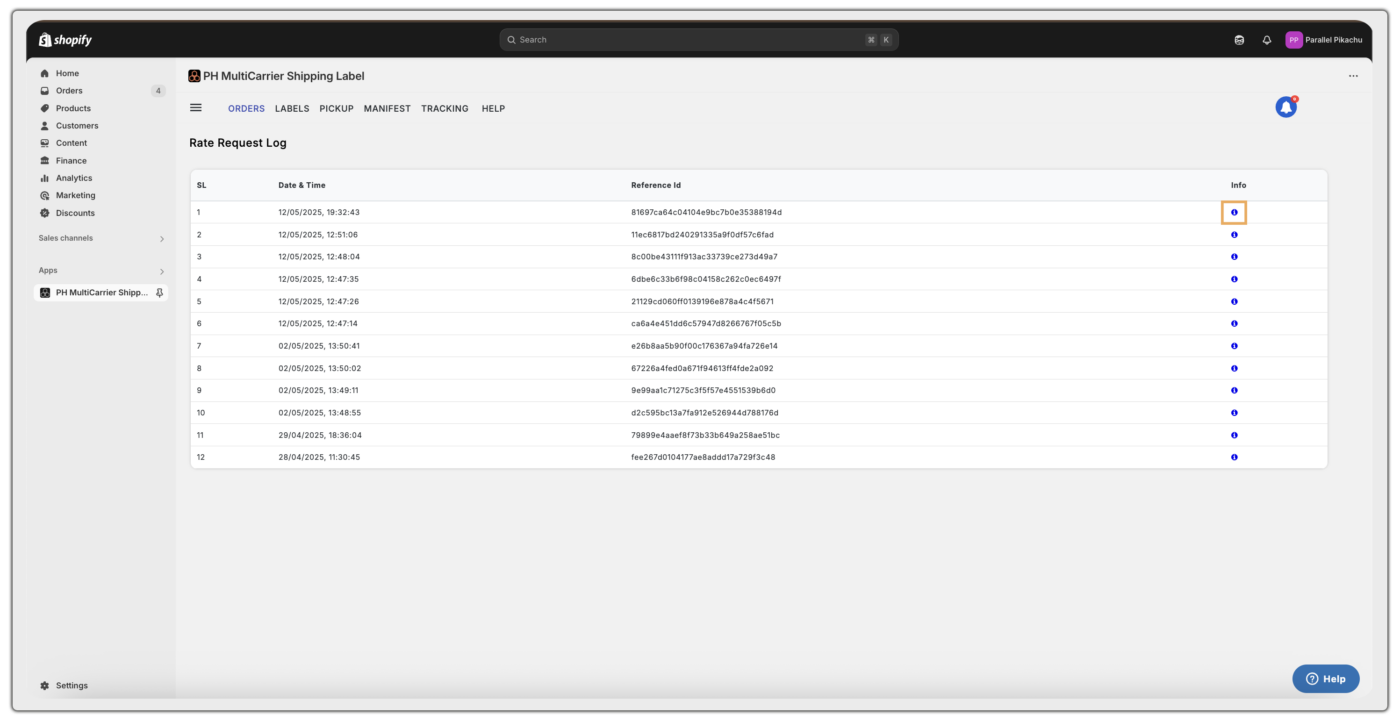Open info icon for row 12:47:14
Image resolution: width=1400 pixels, height=722 pixels.
(1234, 323)
